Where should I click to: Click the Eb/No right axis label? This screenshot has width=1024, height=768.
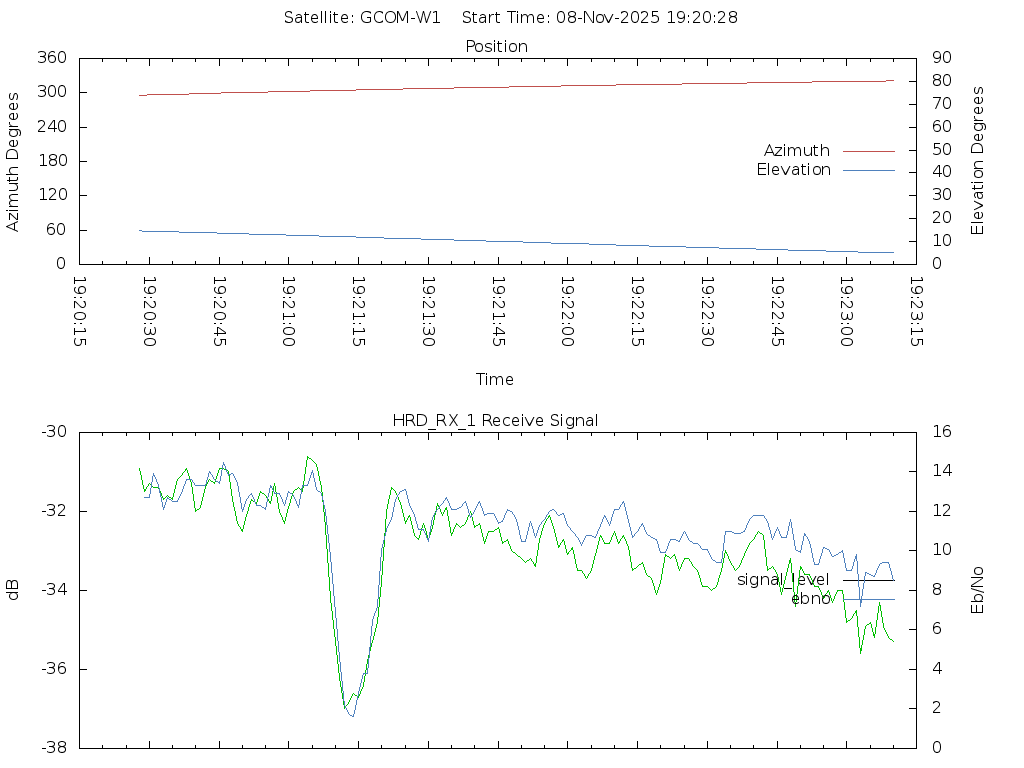tap(978, 590)
